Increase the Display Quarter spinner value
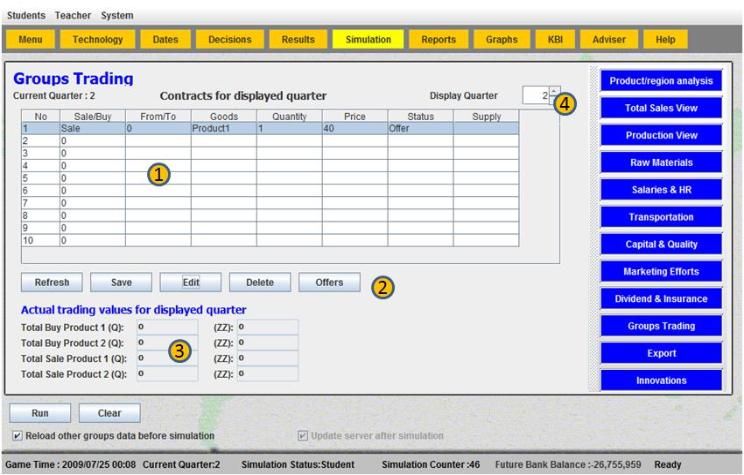Viewport: 744px width, 475px height. [x=555, y=90]
